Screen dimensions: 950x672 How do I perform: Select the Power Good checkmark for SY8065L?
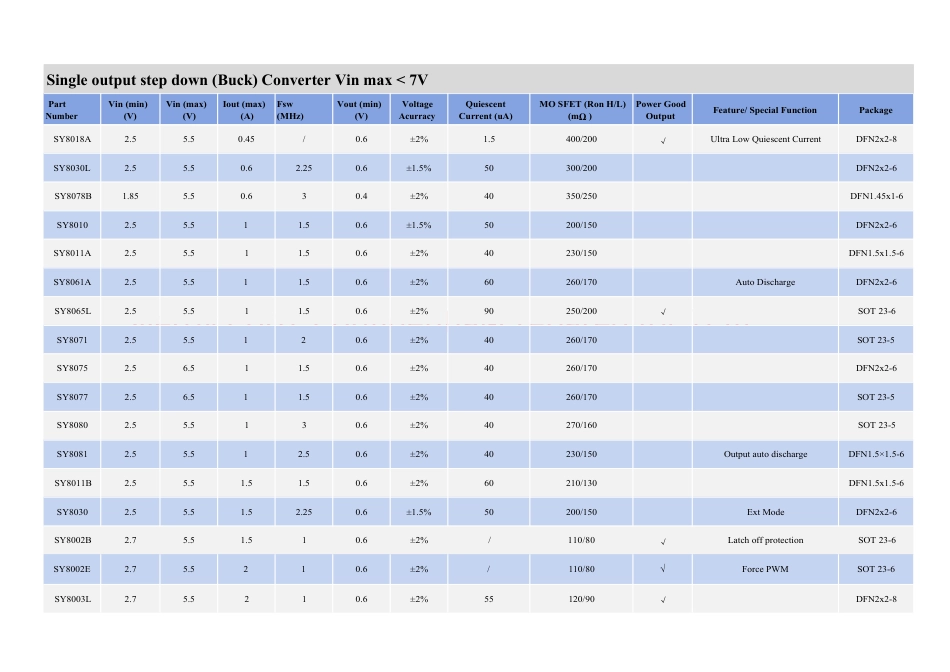tap(663, 311)
